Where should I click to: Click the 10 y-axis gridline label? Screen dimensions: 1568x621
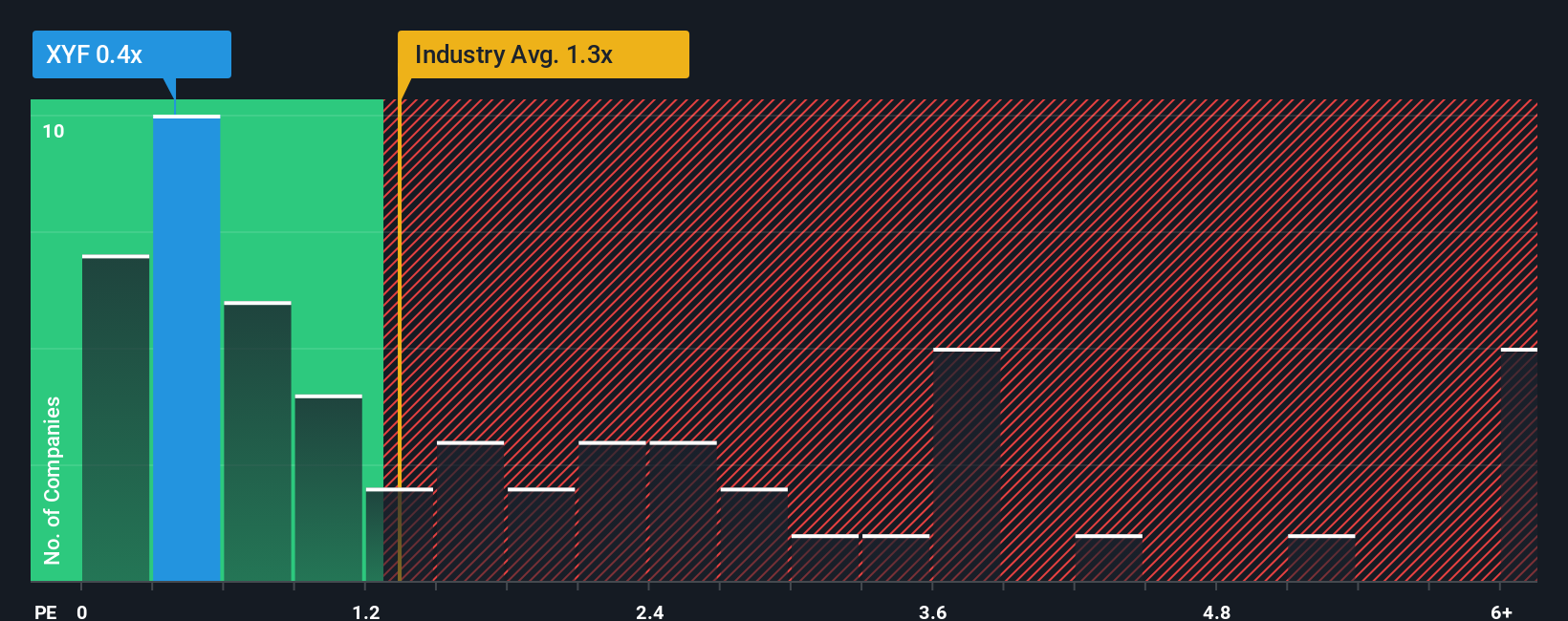54,131
